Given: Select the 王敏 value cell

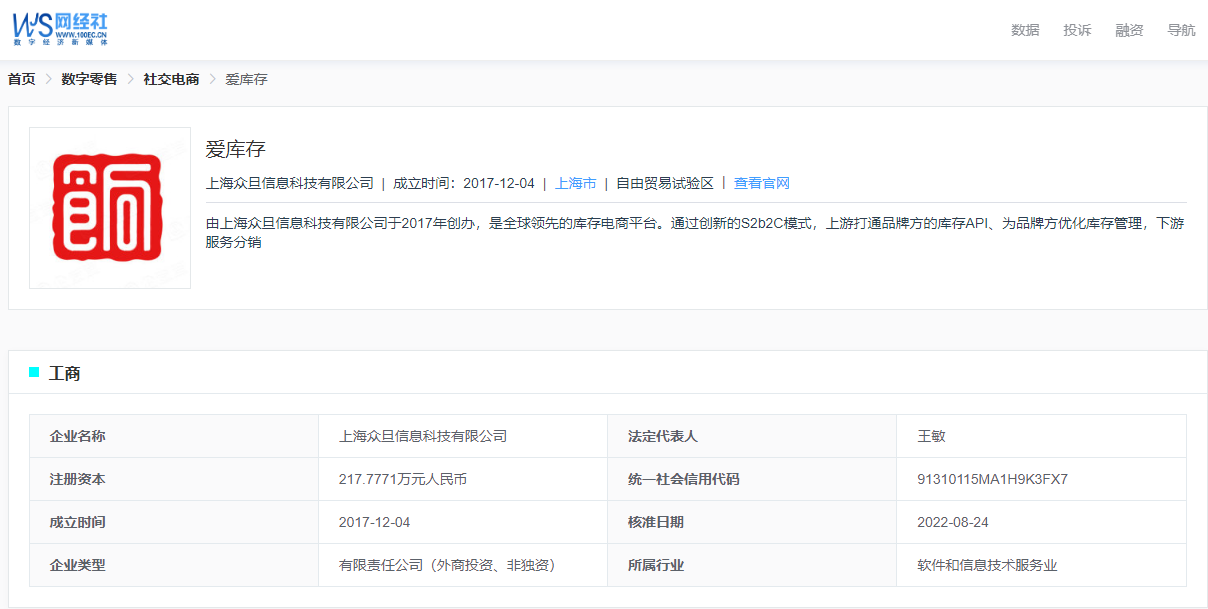Looking at the screenshot, I should click(1042, 436).
